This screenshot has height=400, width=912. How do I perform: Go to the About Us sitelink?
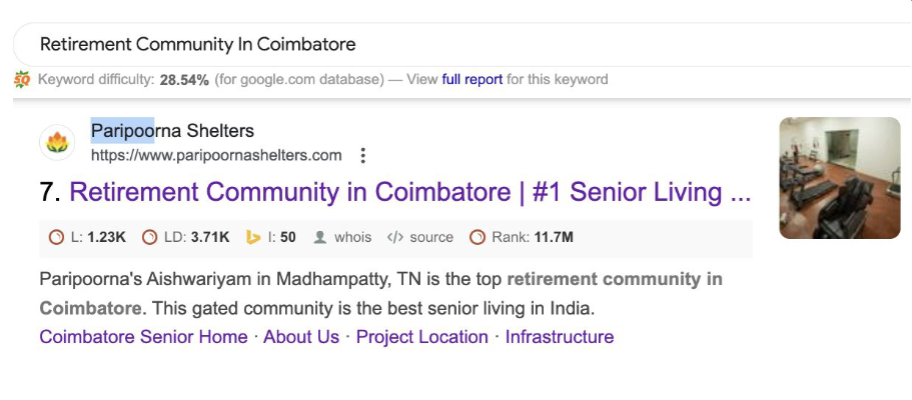coord(301,337)
